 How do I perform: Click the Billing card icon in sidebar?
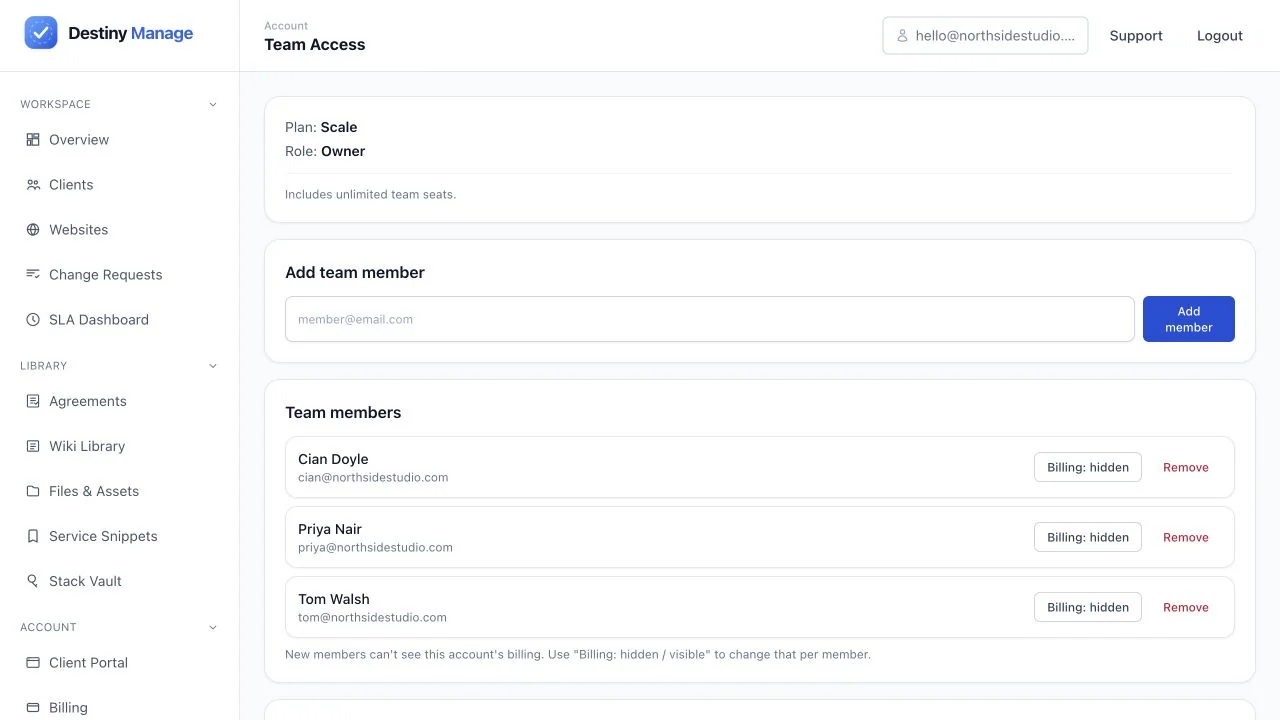(x=33, y=707)
